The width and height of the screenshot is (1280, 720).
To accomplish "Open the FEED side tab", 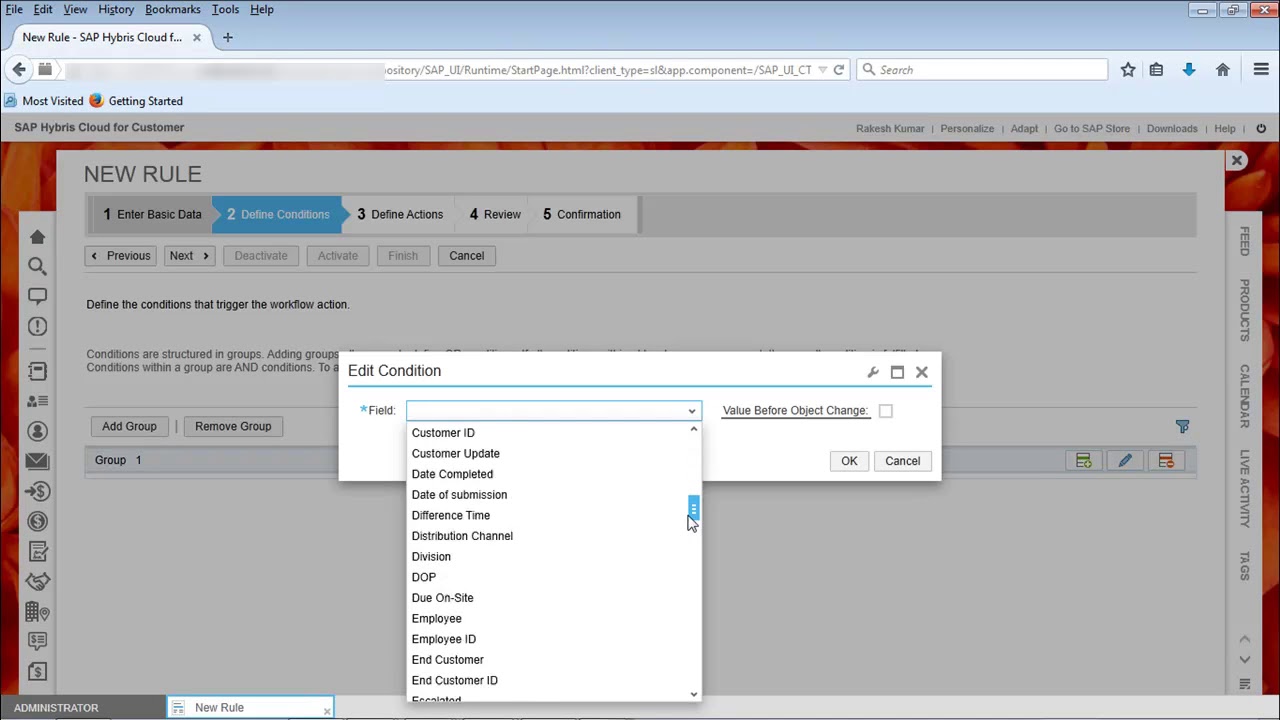I will click(1245, 241).
